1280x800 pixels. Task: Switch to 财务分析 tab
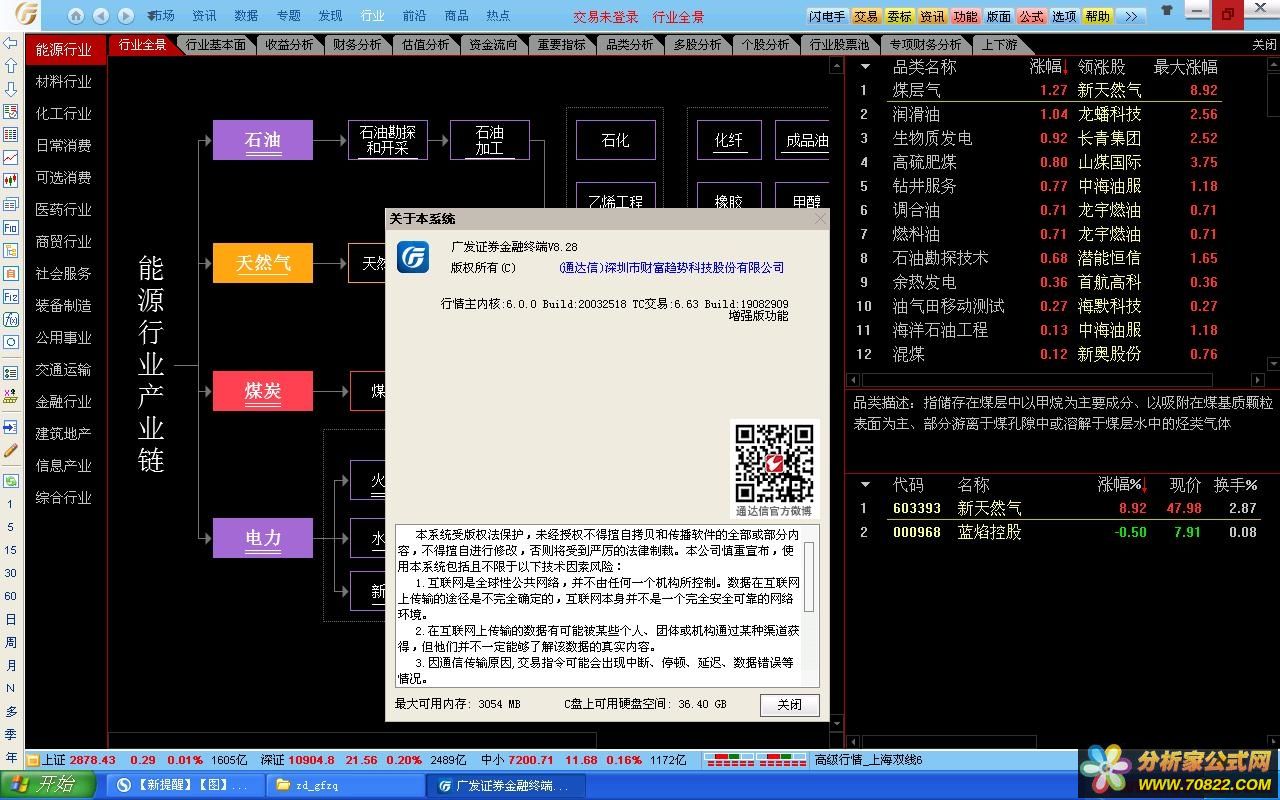[357, 45]
